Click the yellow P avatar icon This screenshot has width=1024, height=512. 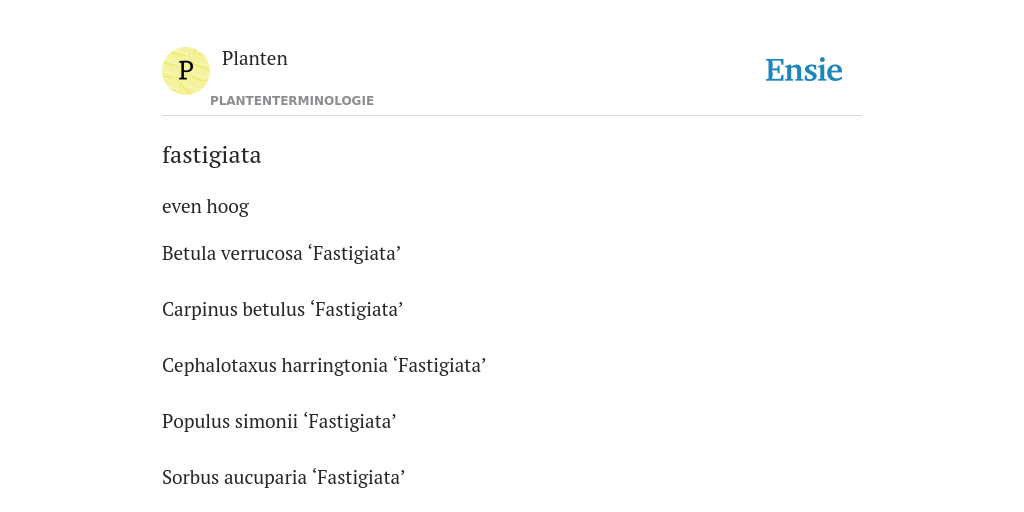click(x=185, y=71)
